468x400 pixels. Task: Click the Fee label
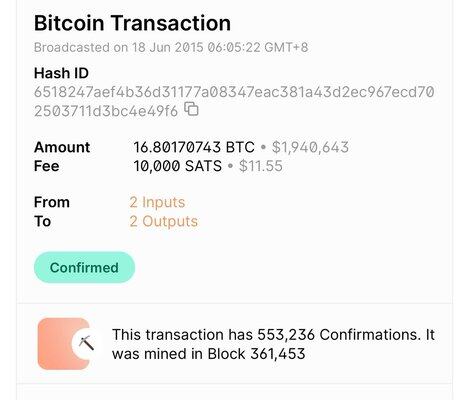(47, 166)
